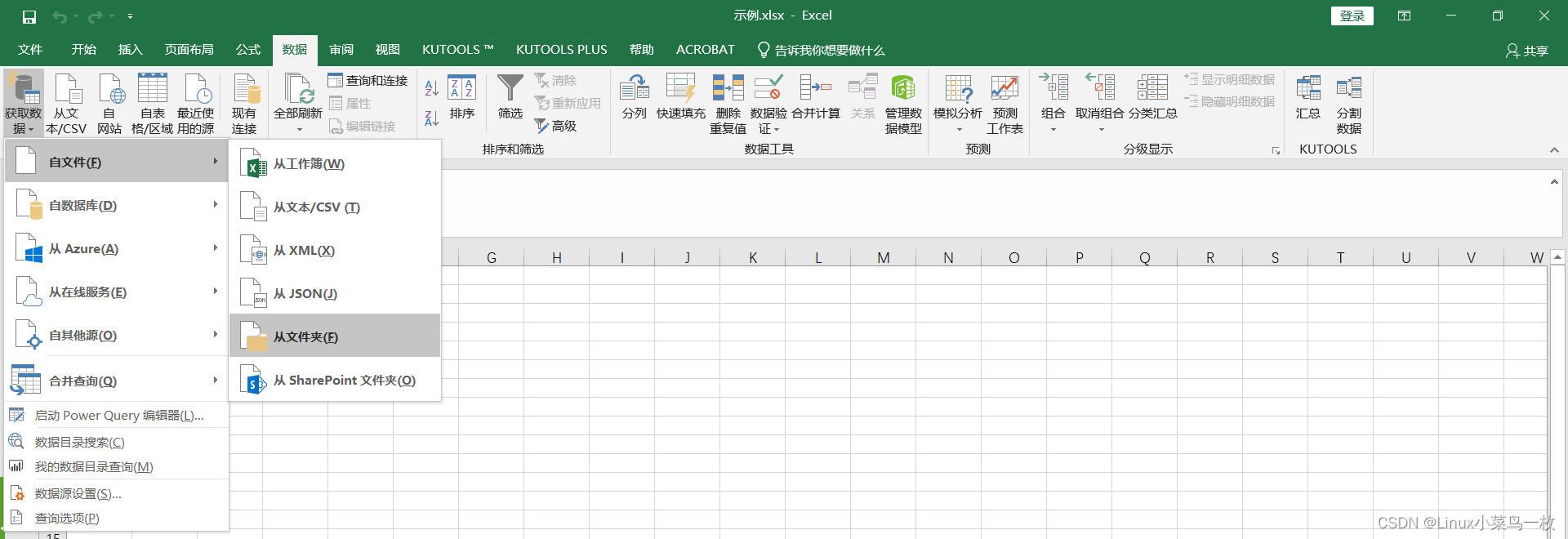This screenshot has width=1568, height=539.
Task: Click Text to Columns (分列) icon
Action: [x=635, y=97]
